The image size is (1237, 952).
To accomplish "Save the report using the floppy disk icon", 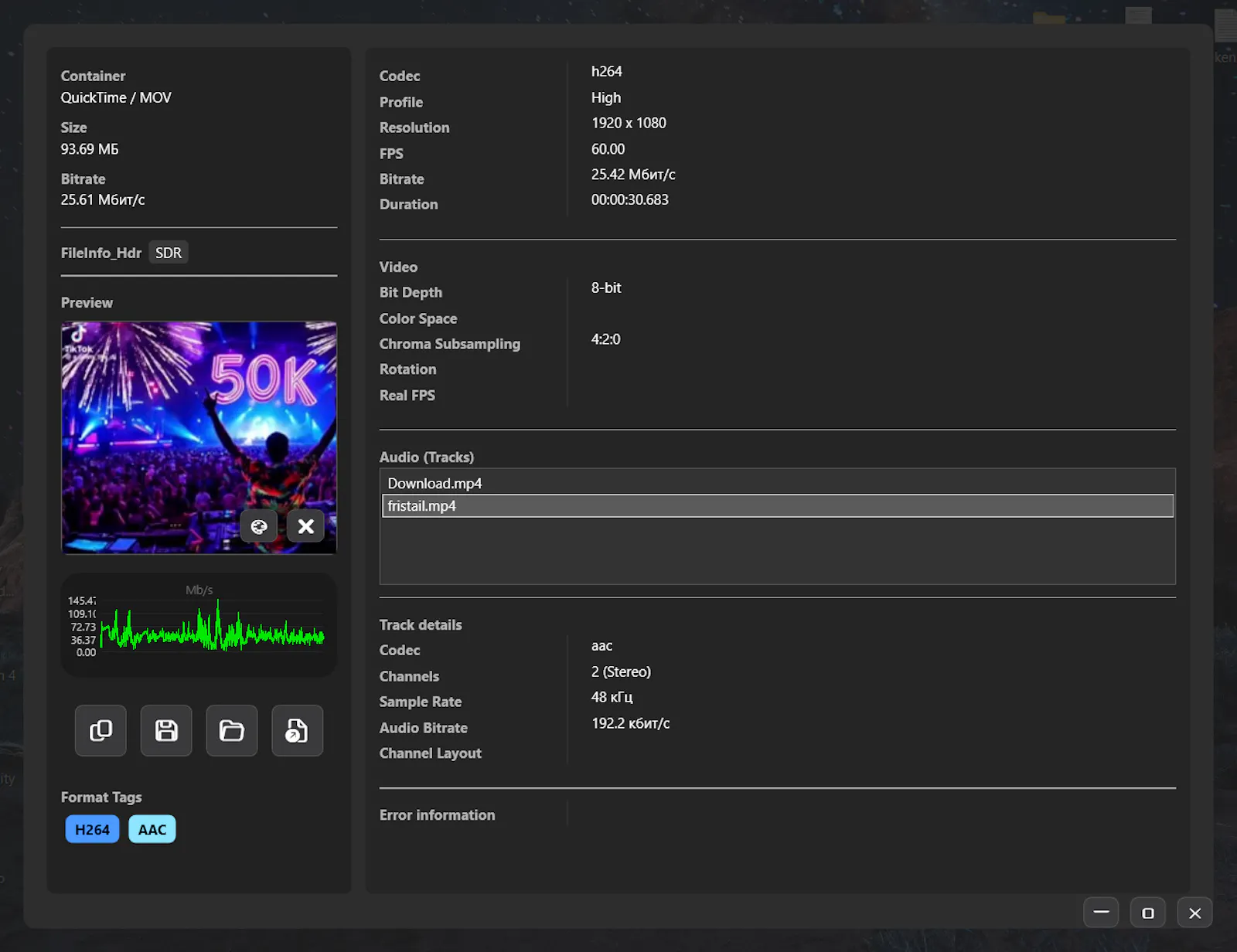I will [x=166, y=730].
